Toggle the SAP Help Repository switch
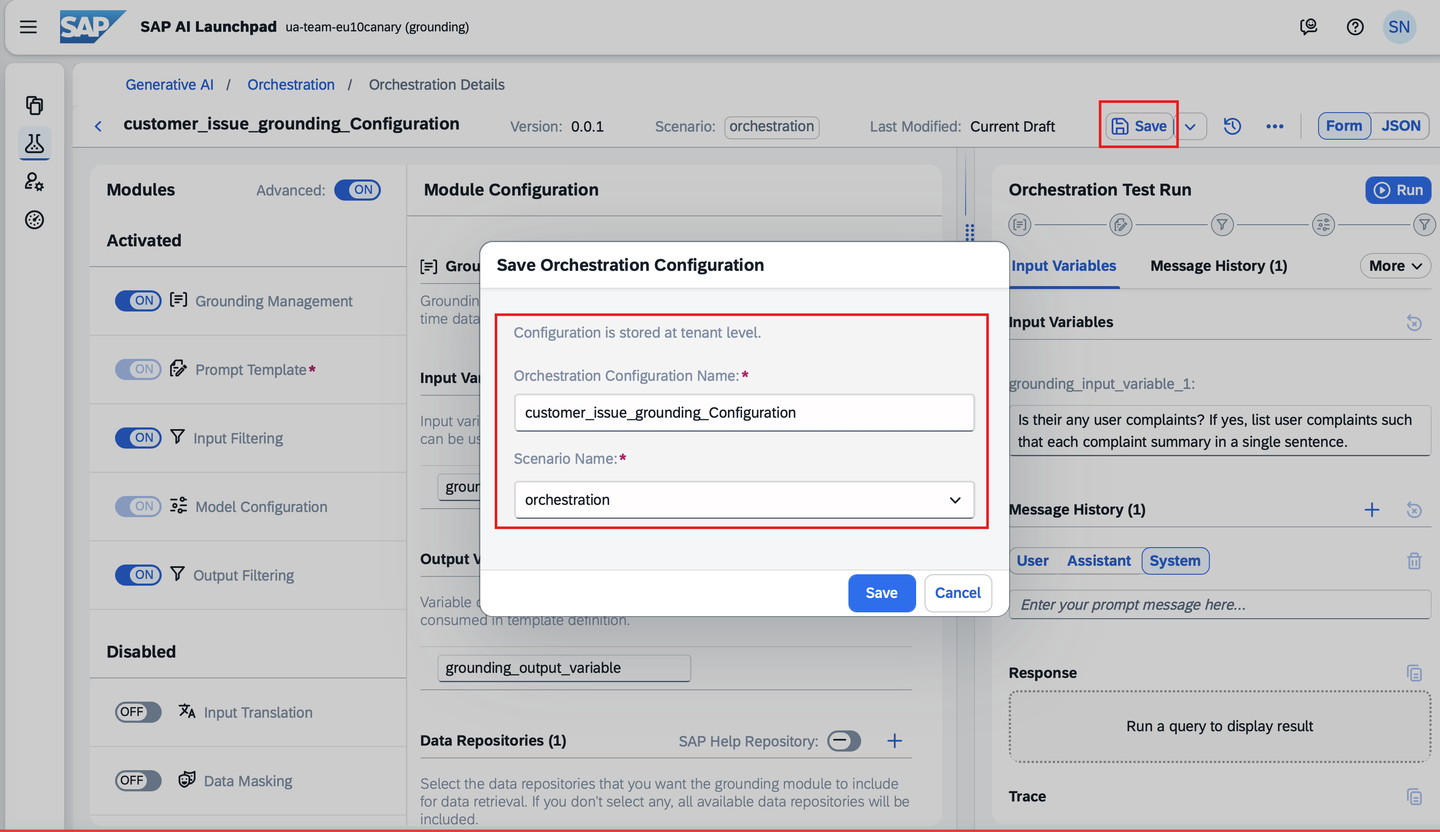 [844, 741]
